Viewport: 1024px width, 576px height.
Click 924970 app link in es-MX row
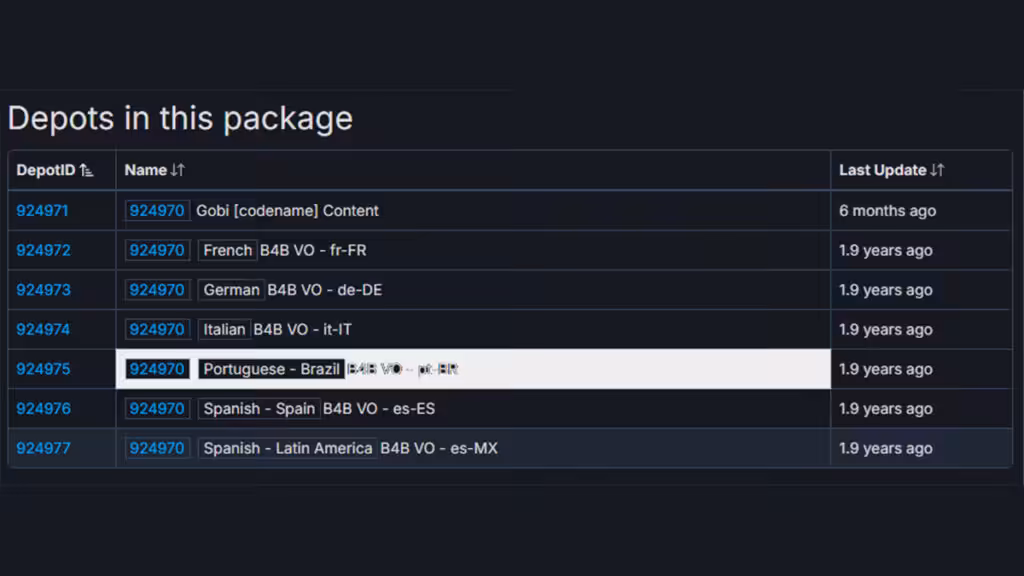(157, 448)
